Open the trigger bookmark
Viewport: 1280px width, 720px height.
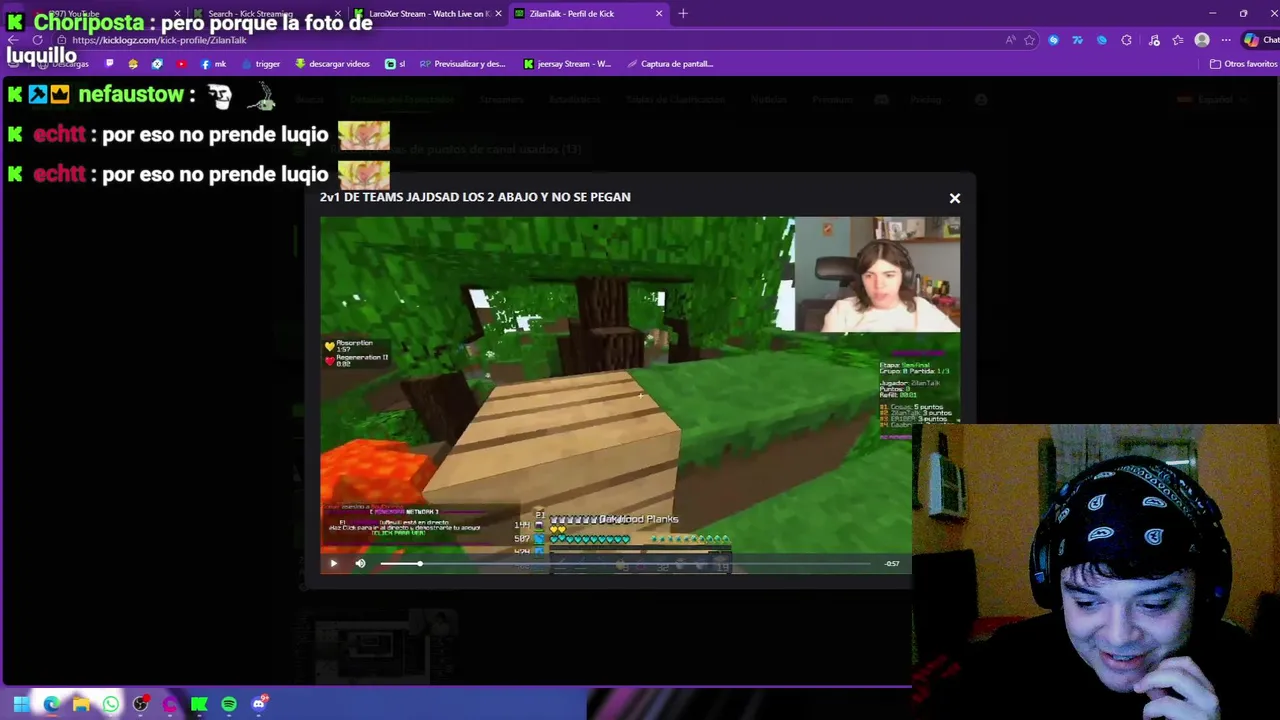point(260,64)
